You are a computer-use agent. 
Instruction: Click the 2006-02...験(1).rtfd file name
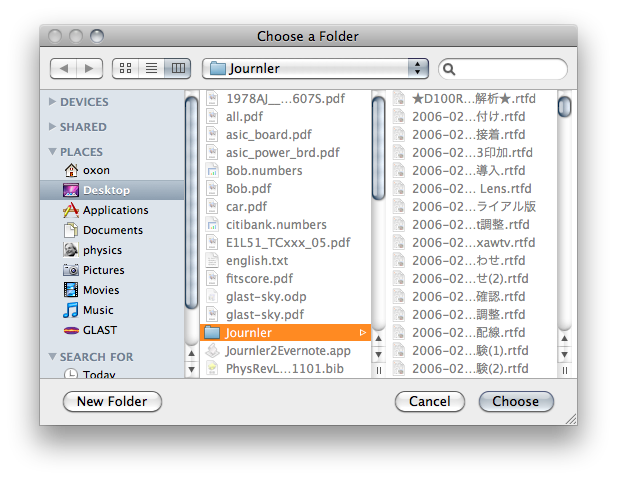pos(470,351)
